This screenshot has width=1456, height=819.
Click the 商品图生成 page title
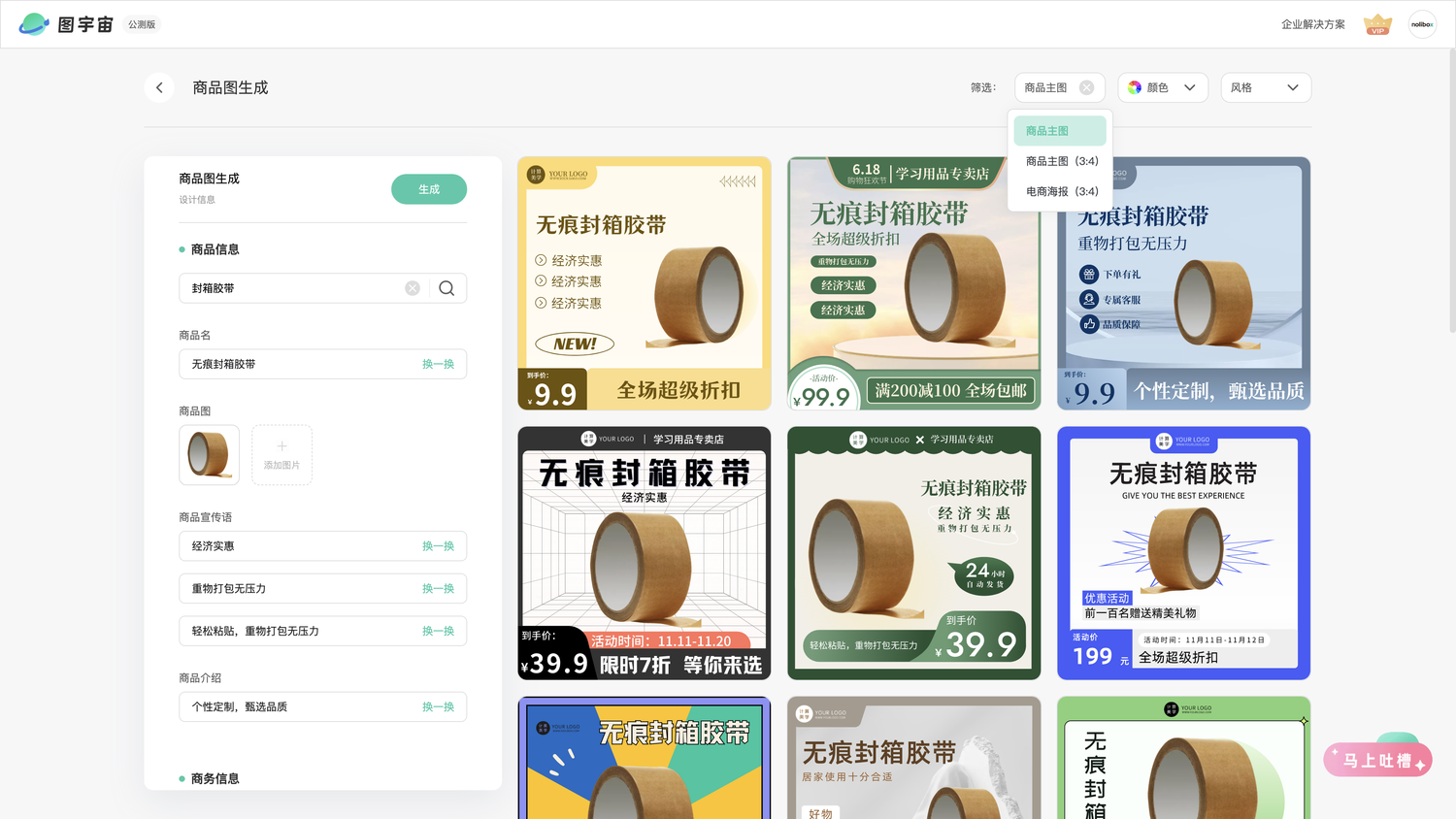[230, 87]
